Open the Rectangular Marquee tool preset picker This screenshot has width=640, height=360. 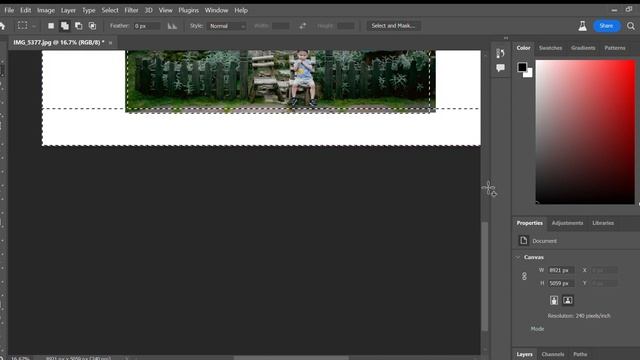tap(26, 26)
